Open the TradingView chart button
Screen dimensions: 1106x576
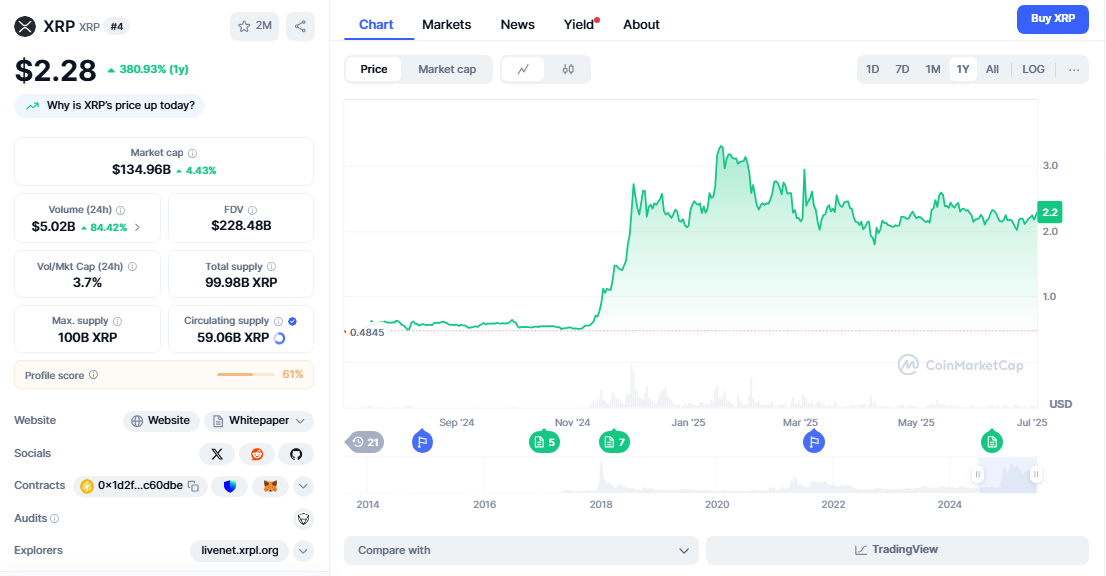coord(897,551)
